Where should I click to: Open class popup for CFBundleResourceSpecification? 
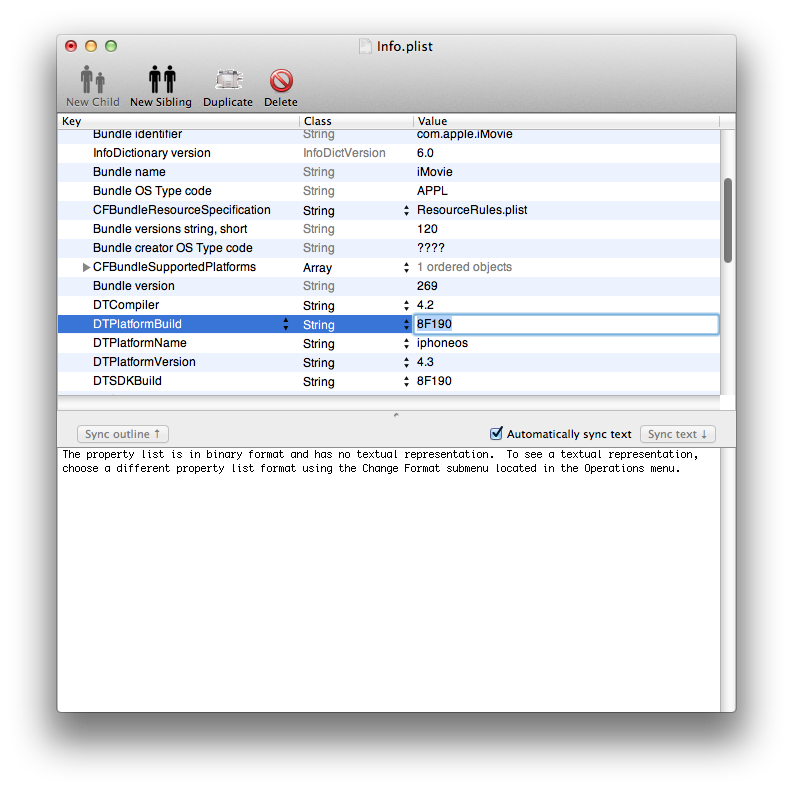pos(406,210)
